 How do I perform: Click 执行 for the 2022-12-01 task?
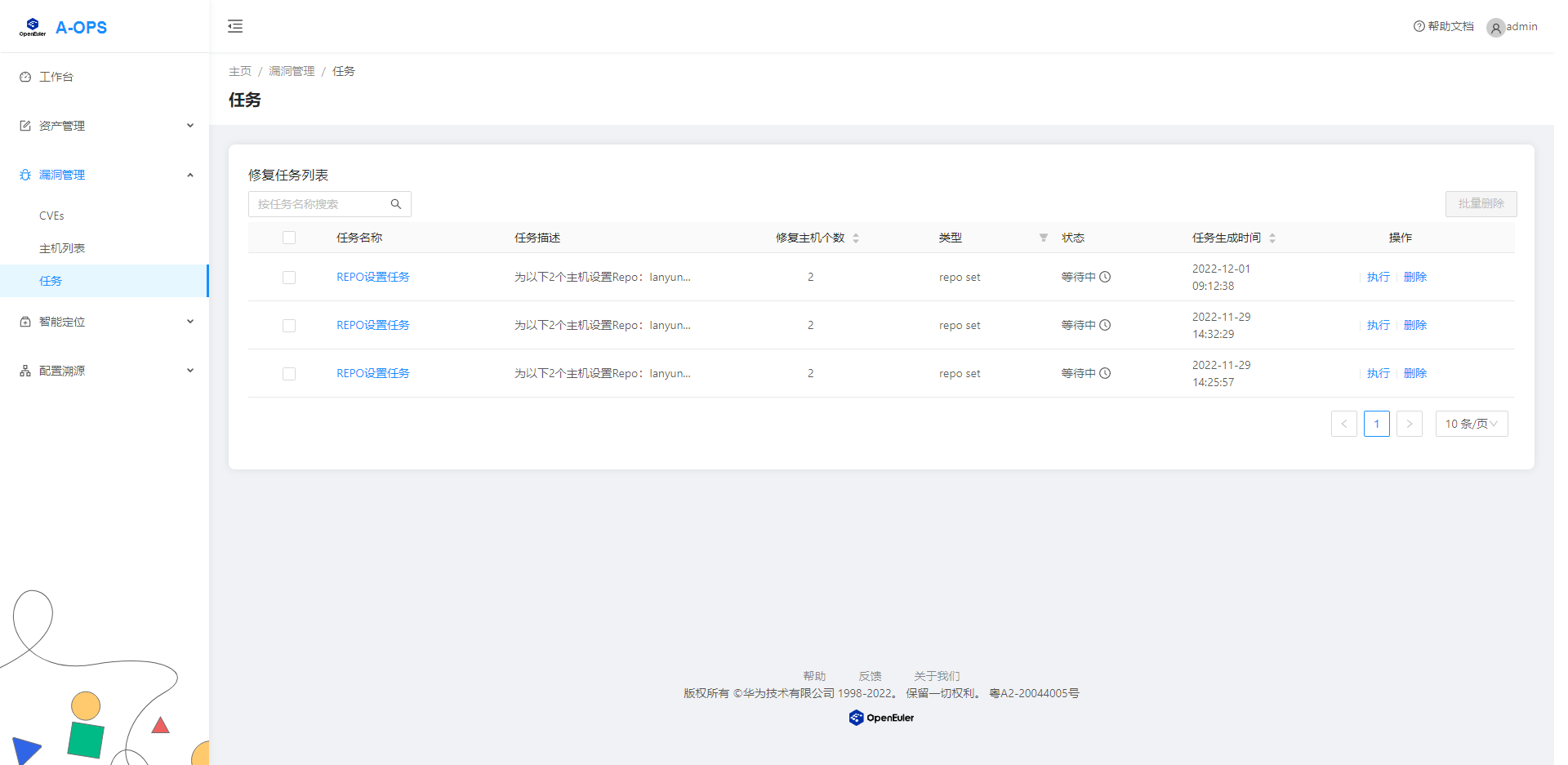coord(1378,278)
